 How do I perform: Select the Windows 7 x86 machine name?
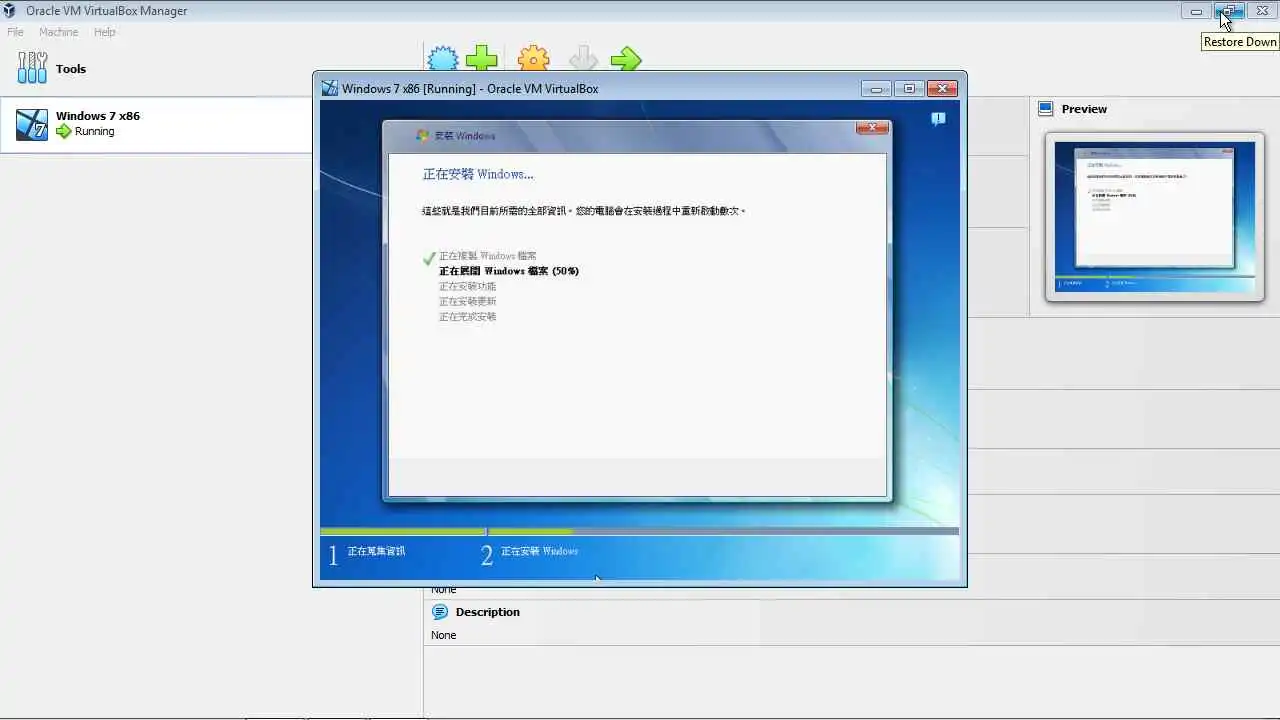click(98, 116)
